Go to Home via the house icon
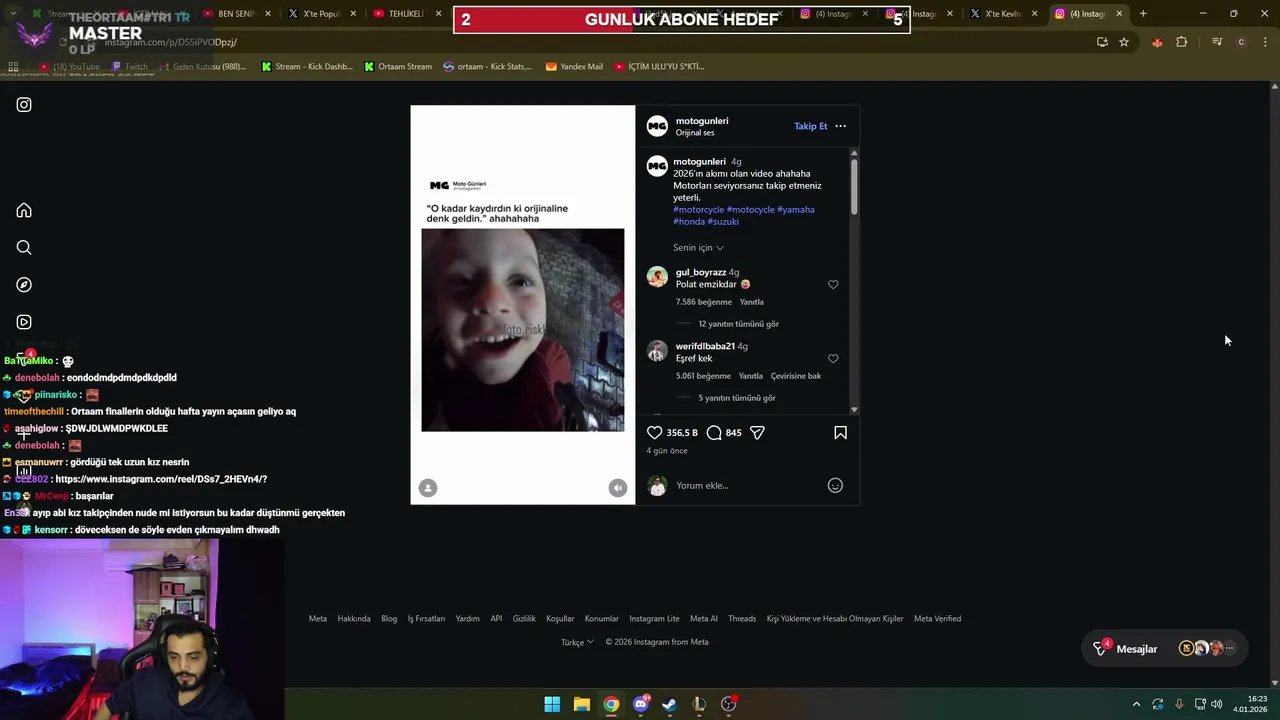The image size is (1280, 720). pos(24,211)
